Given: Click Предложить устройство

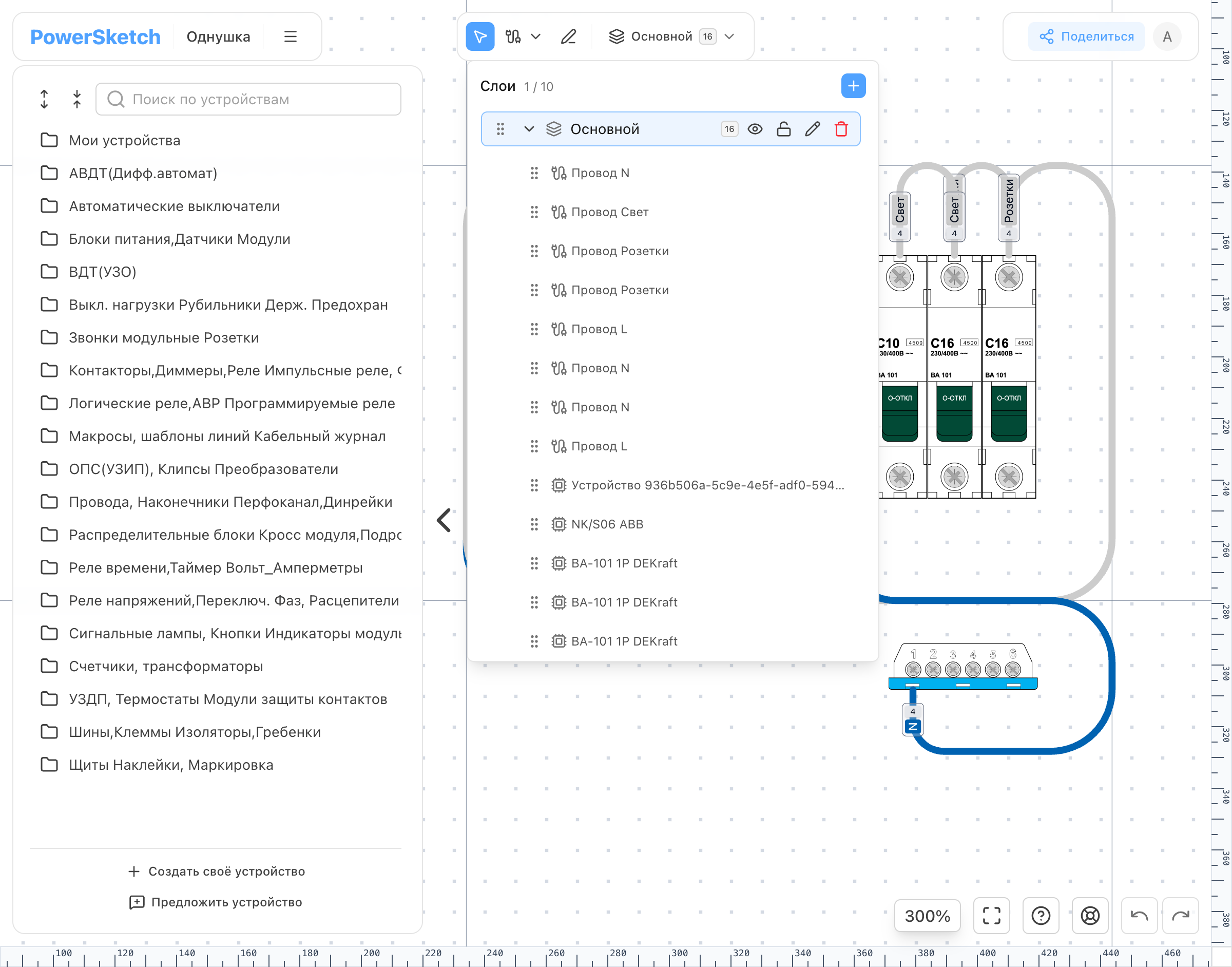Looking at the screenshot, I should click(x=216, y=902).
